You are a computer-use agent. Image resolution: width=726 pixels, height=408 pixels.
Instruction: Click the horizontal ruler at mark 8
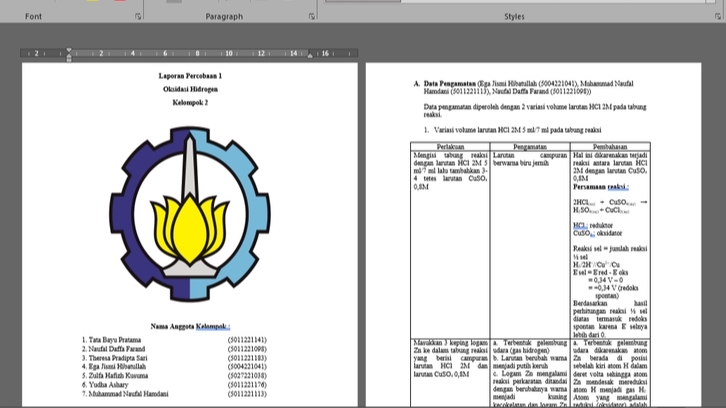(x=197, y=53)
